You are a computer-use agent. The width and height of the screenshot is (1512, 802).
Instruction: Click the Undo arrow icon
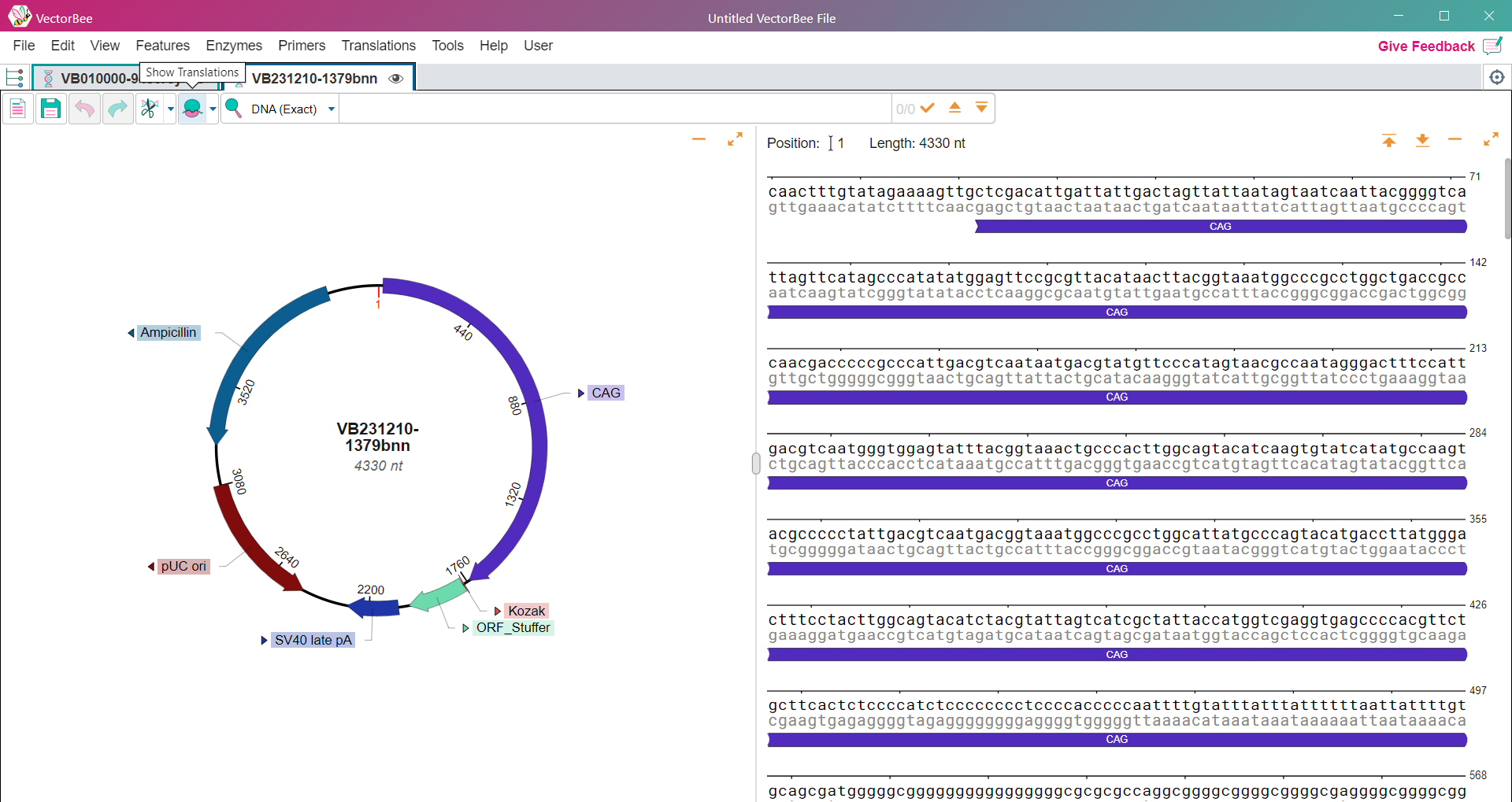(84, 109)
